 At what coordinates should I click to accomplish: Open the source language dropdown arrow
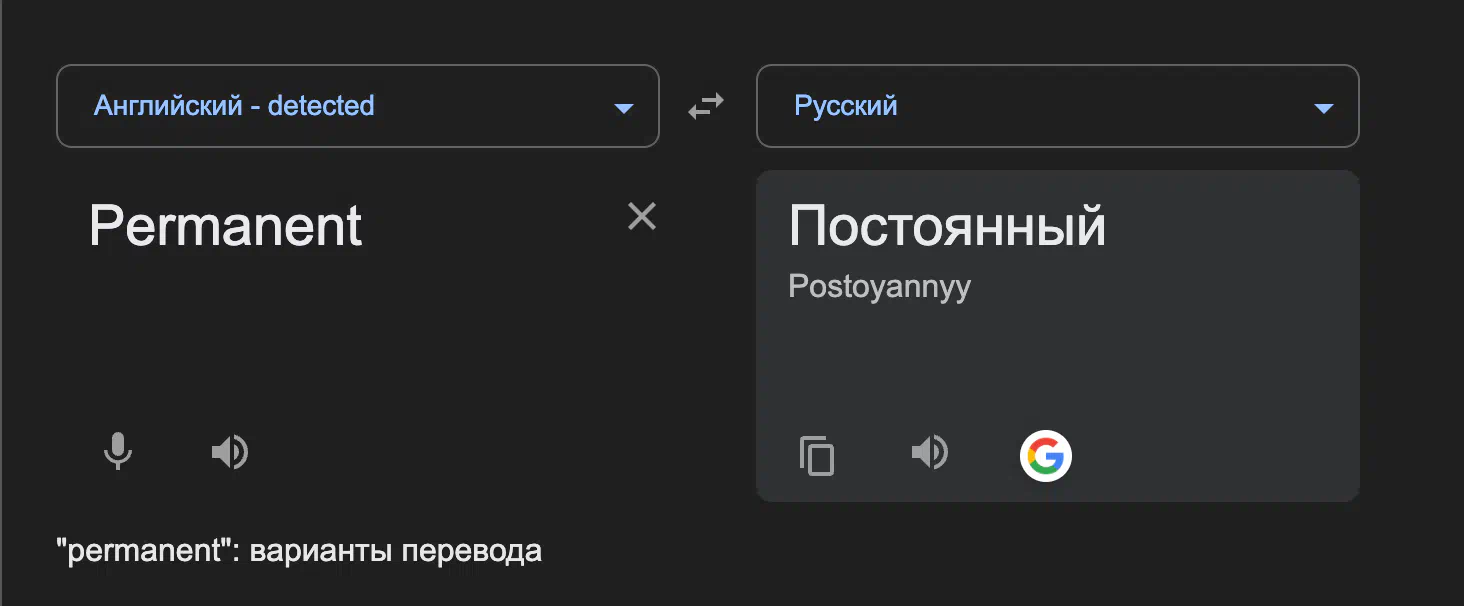tap(624, 108)
